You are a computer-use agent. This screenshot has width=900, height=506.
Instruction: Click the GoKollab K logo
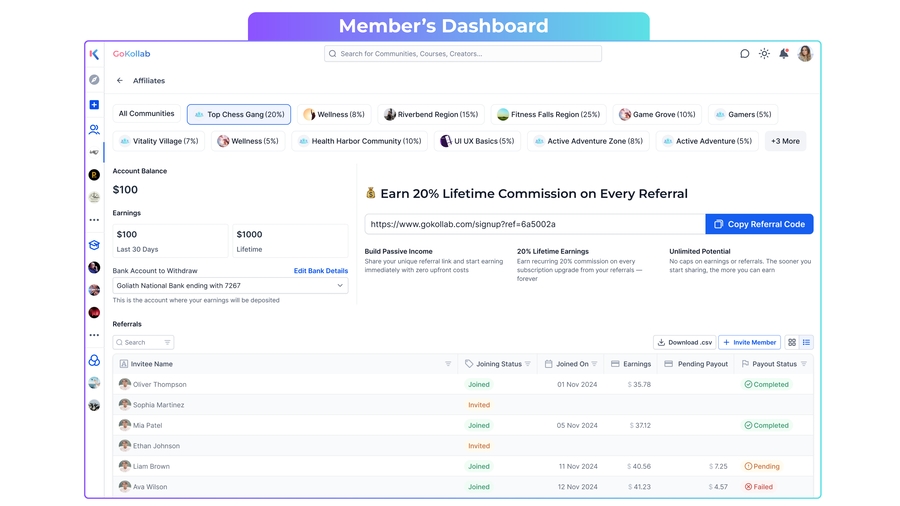pyautogui.click(x=94, y=54)
